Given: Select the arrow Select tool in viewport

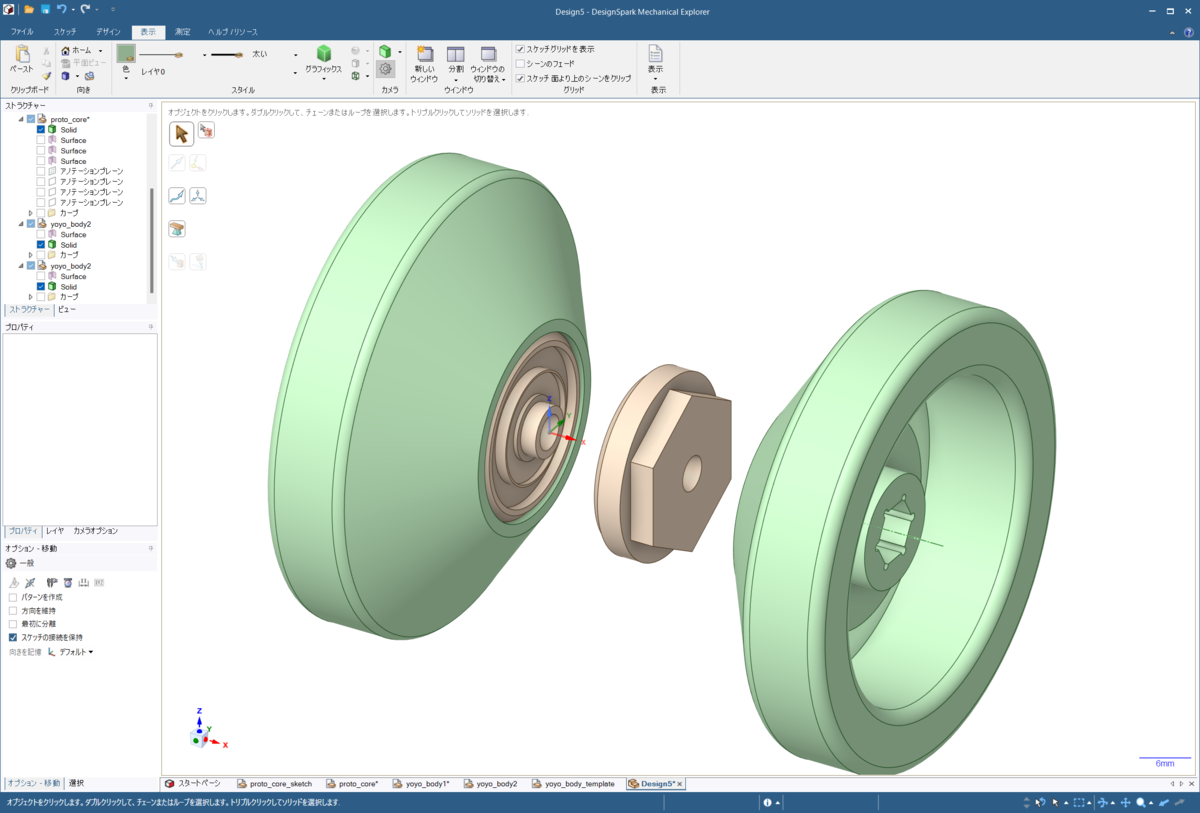Looking at the screenshot, I should point(181,133).
